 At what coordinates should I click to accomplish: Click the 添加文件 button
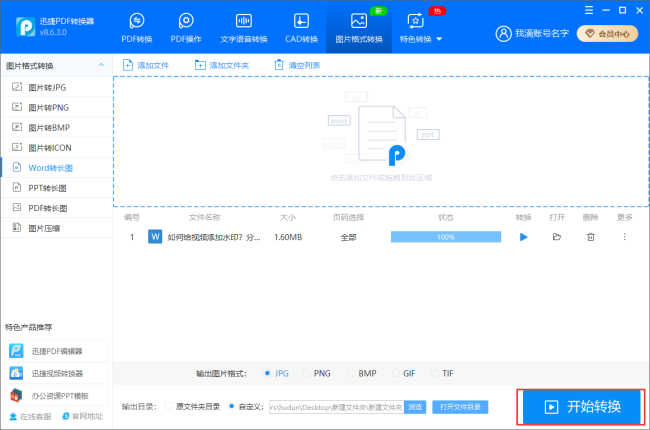click(146, 65)
